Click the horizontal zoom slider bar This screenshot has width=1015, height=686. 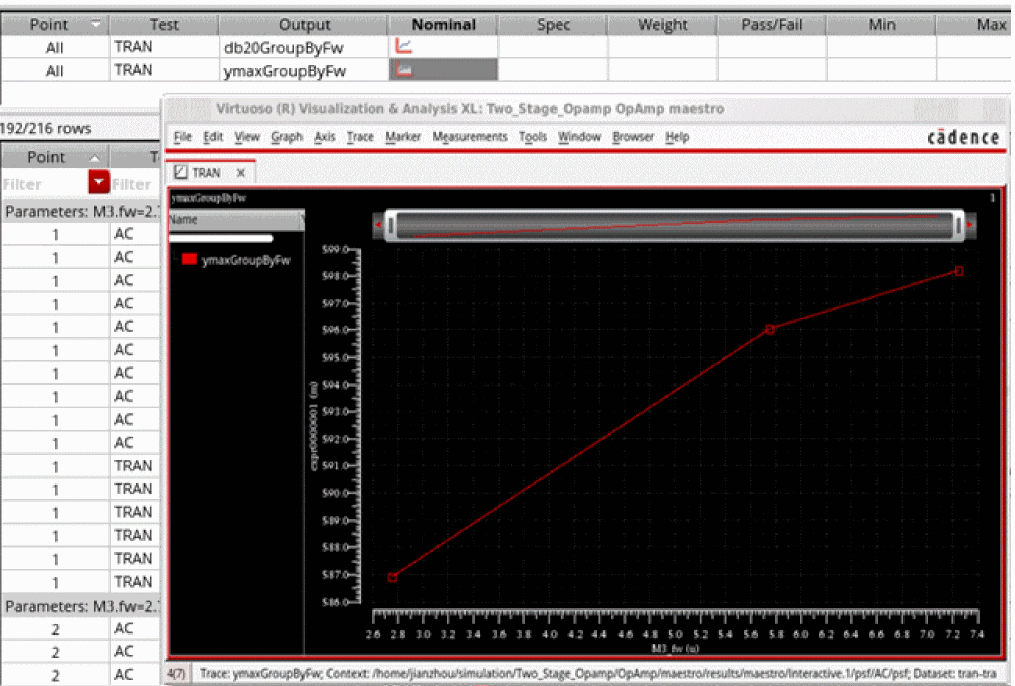(x=673, y=226)
